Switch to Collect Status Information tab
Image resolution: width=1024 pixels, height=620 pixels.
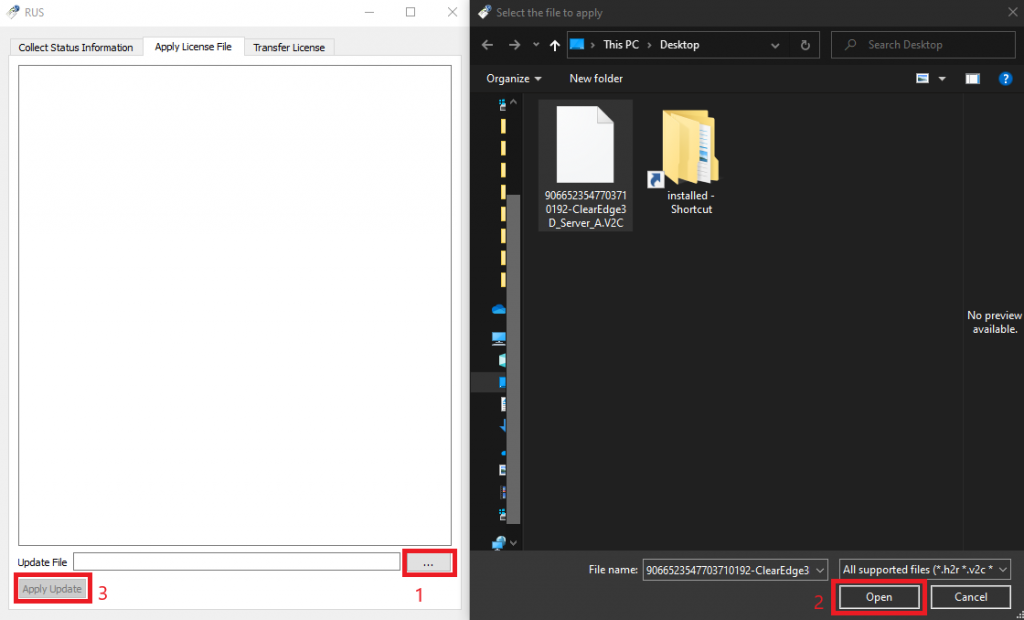pyautogui.click(x=76, y=47)
